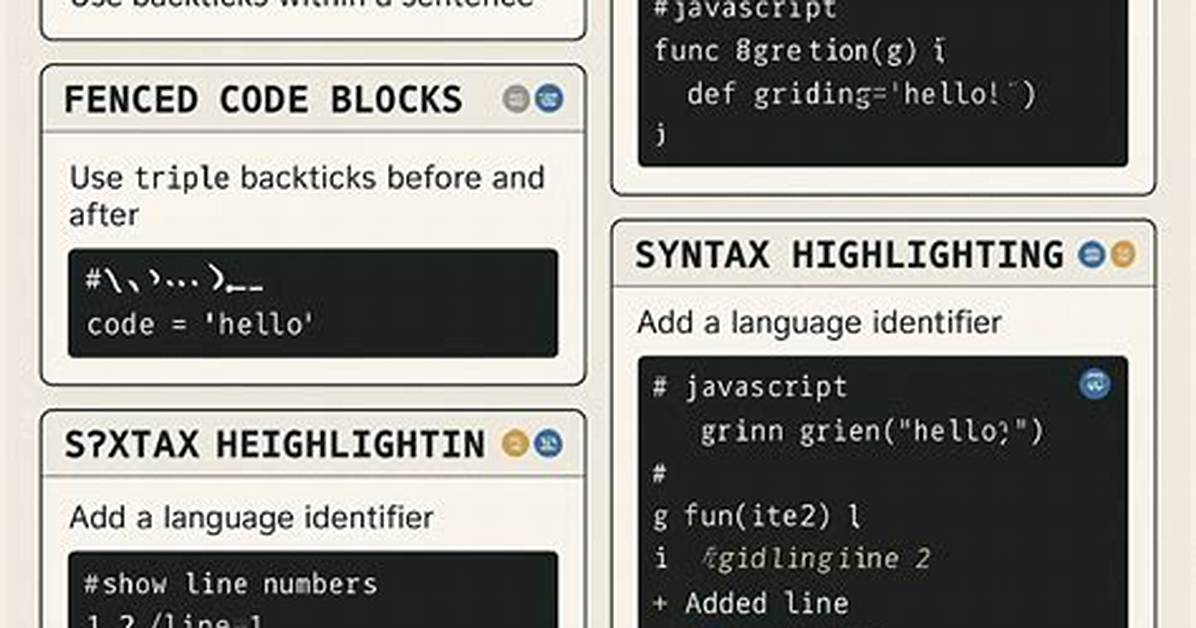This screenshot has height=628, width=1196.
Task: Click the "g fun(ite2)" code line
Action: coord(757,516)
